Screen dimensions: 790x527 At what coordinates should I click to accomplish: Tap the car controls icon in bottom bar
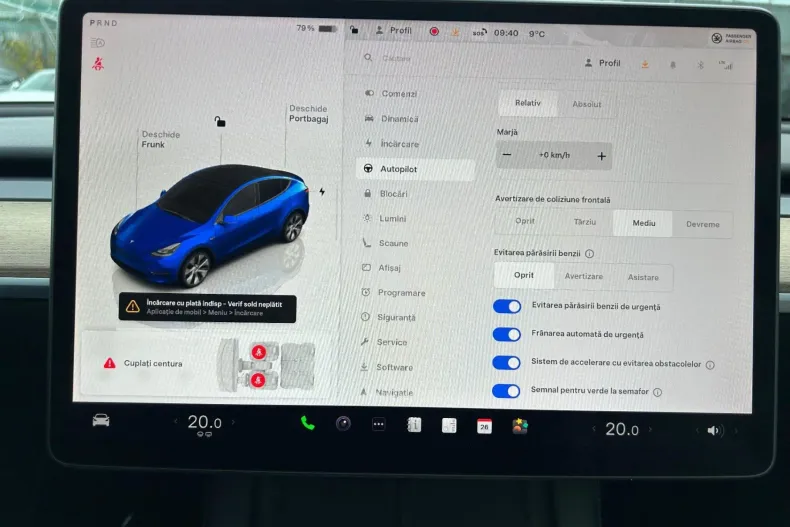point(101,420)
